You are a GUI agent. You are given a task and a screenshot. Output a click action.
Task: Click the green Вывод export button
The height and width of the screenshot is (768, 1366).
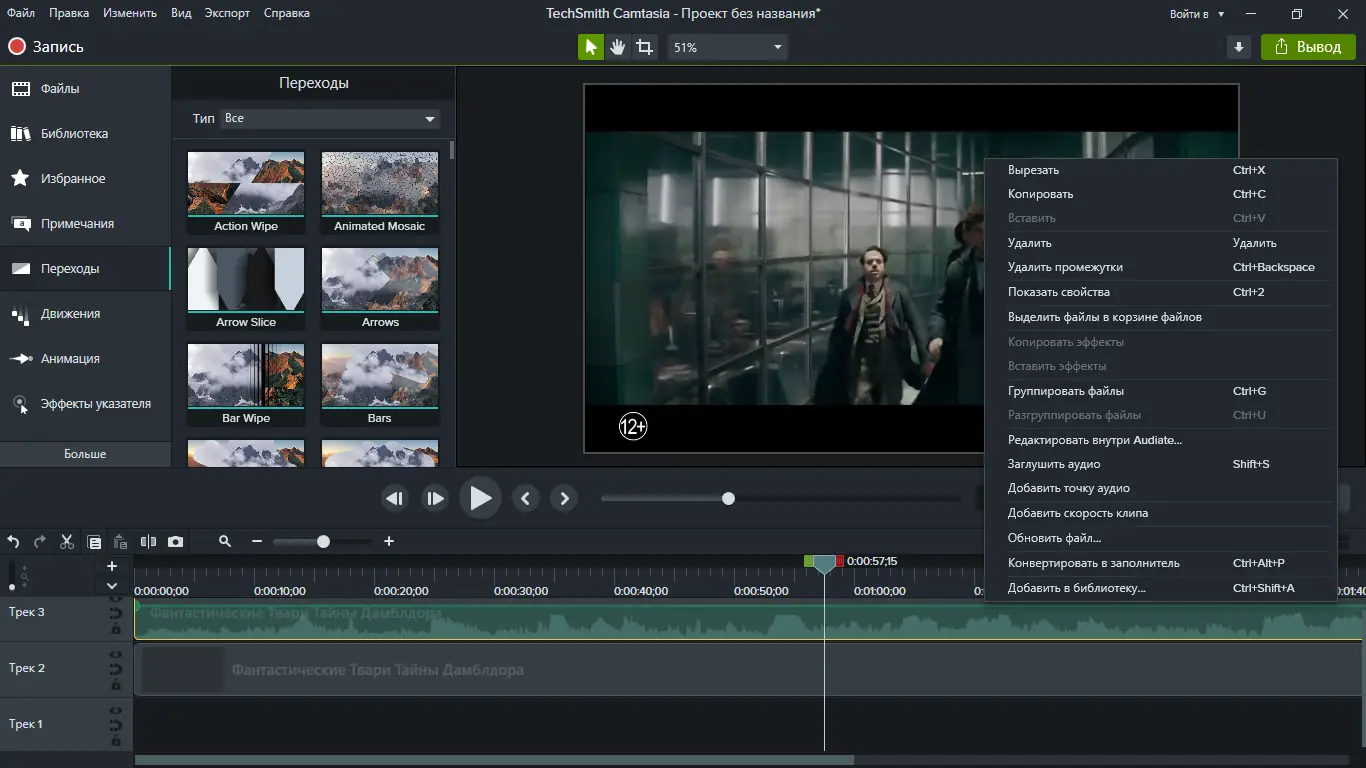(x=1308, y=47)
